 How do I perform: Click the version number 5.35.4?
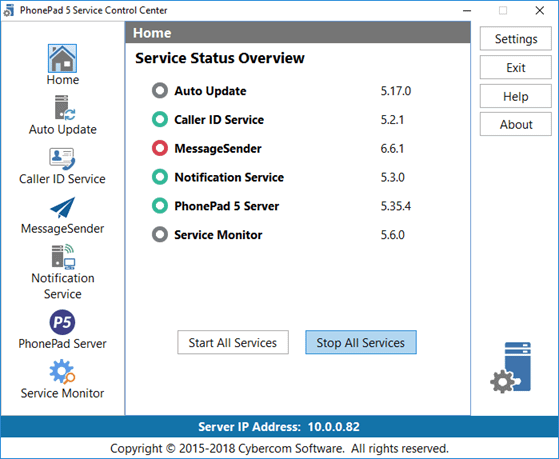[396, 206]
